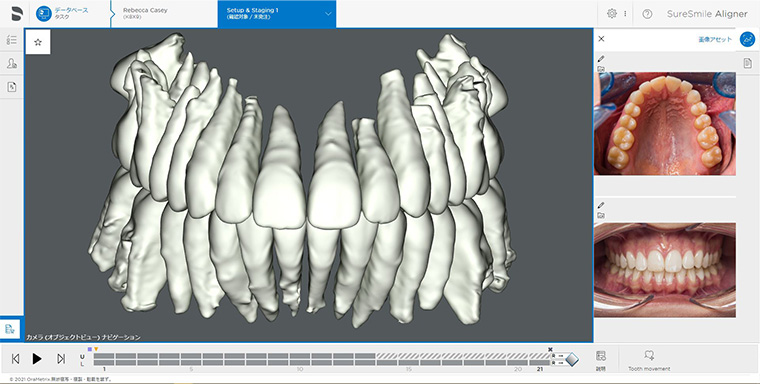This screenshot has height=384, width=760.
Task: Play the staging animation
Action: 37,359
